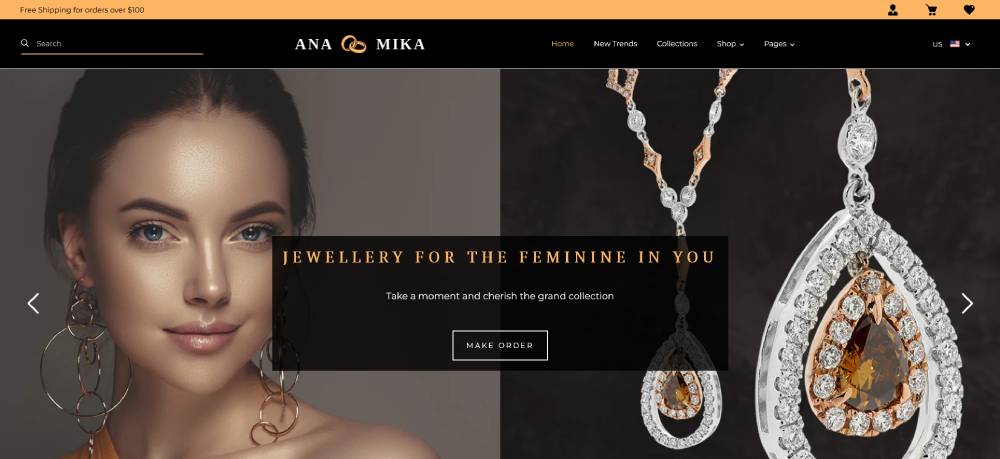Click the US flag icon
Screen dimensions: 1000x459
pyautogui.click(x=955, y=44)
